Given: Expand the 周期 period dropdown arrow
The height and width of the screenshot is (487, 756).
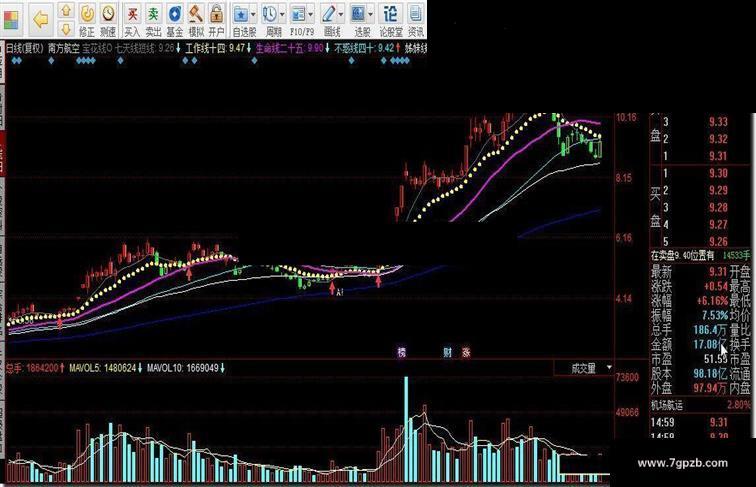Looking at the screenshot, I should 283,14.
